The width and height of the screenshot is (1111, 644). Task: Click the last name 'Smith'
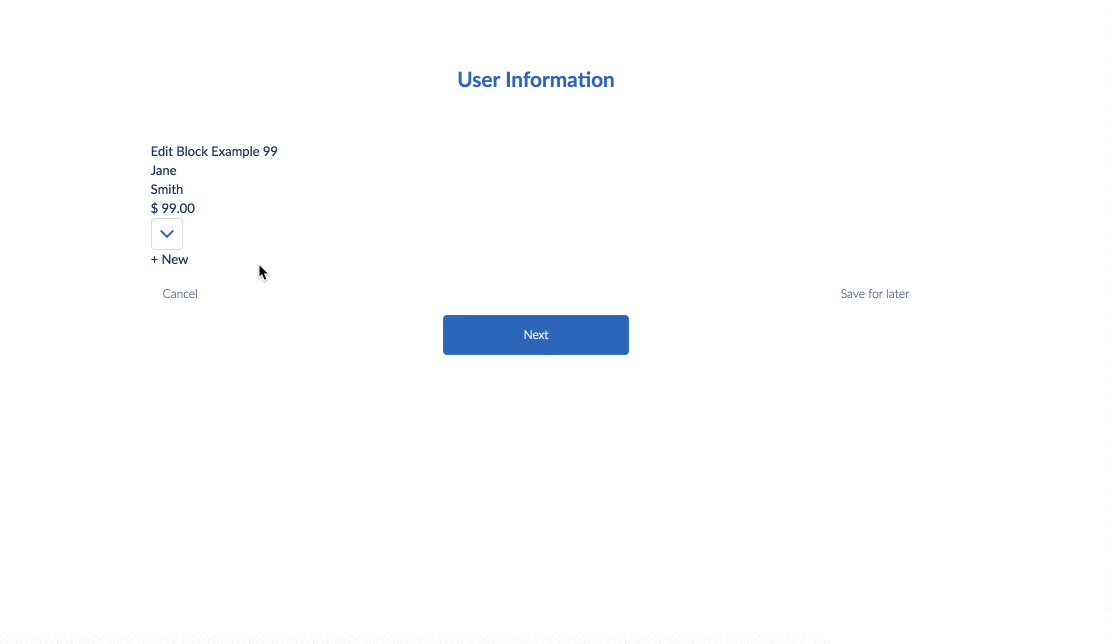click(x=167, y=190)
